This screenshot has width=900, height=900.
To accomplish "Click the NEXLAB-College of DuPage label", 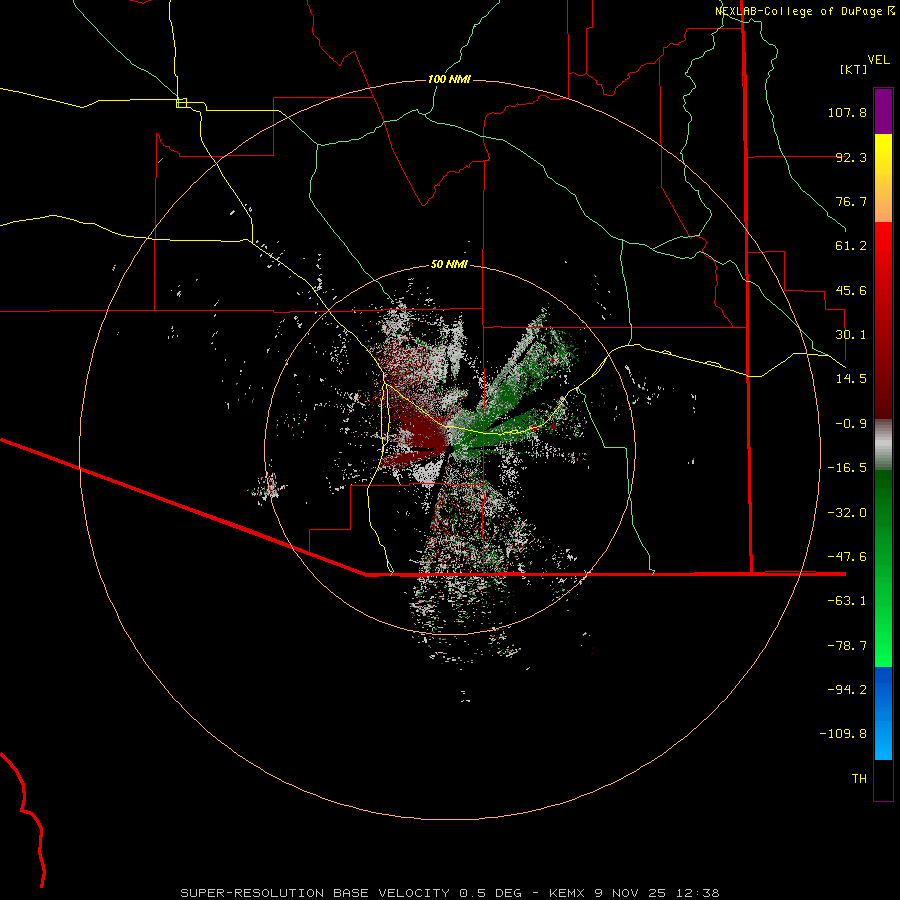I will (x=804, y=11).
